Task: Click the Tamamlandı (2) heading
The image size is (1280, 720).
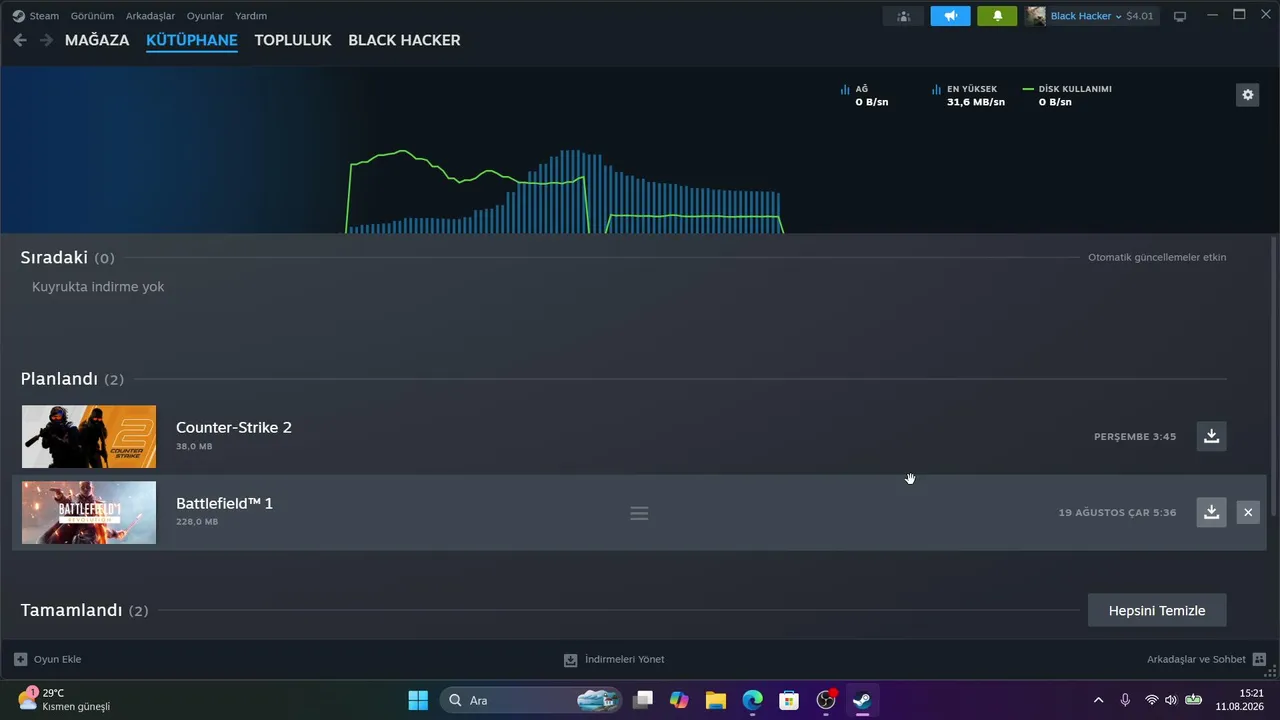Action: pyautogui.click(x=84, y=610)
